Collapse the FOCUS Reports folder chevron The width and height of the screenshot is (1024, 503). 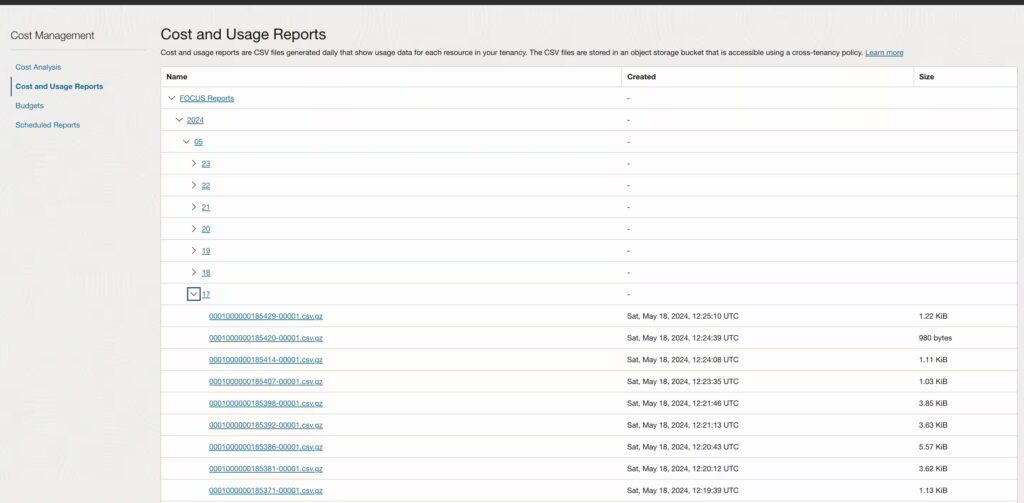(172, 98)
